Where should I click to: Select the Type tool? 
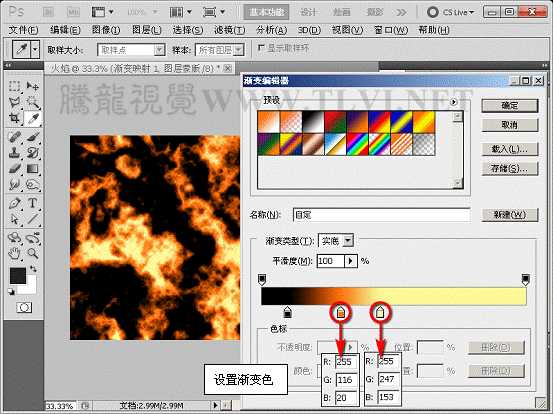click(33, 203)
